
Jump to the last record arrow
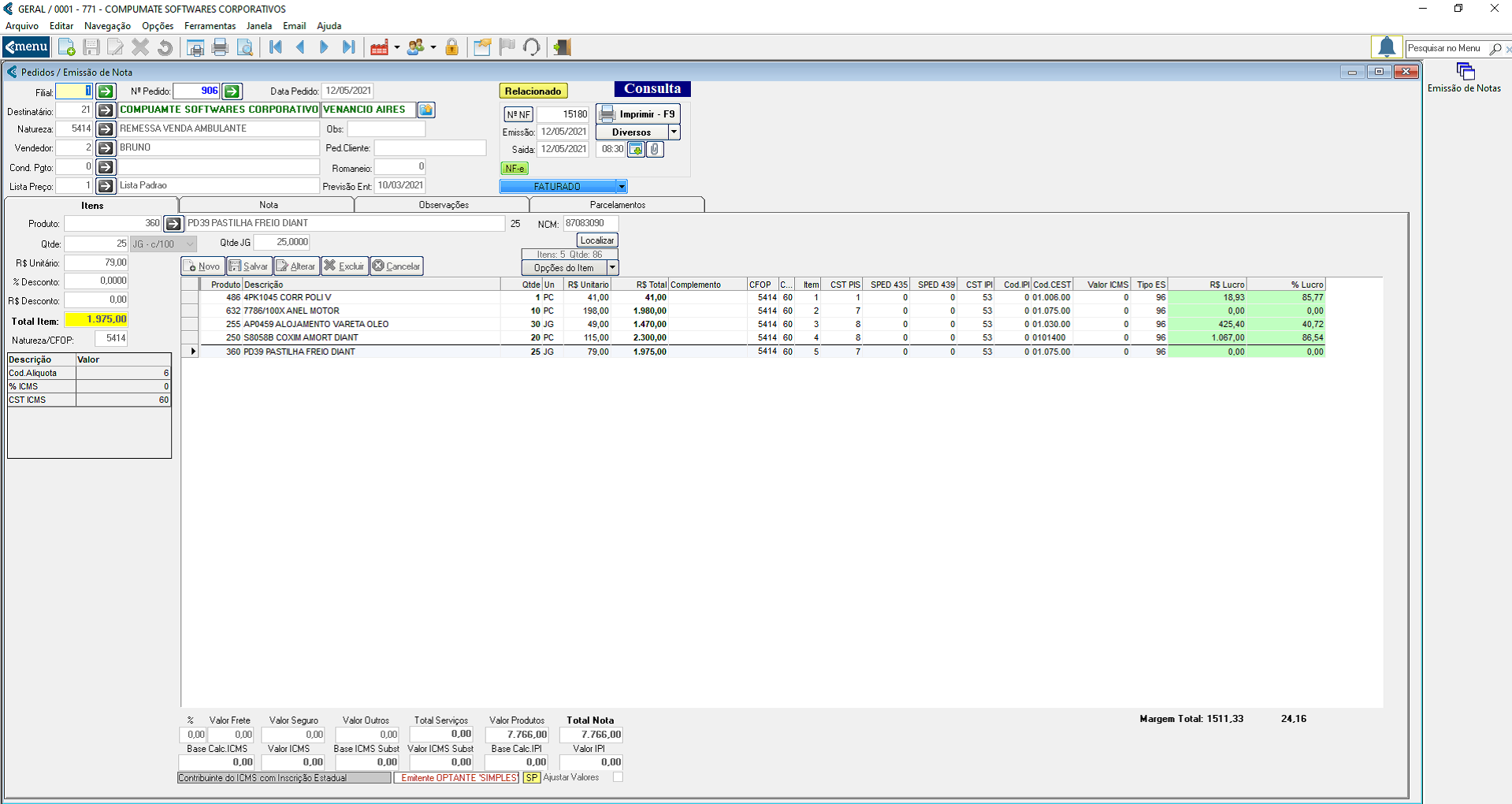tap(348, 47)
